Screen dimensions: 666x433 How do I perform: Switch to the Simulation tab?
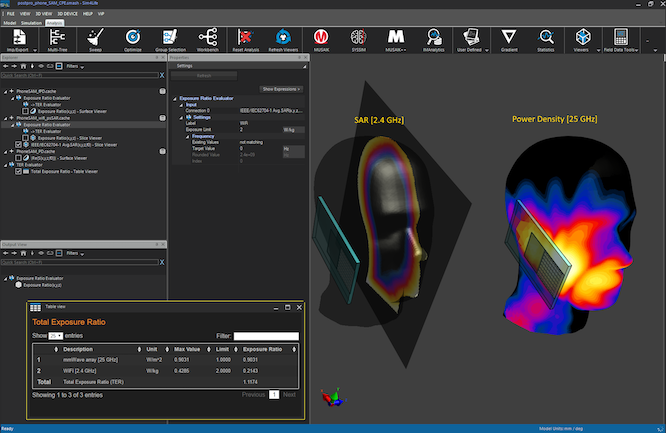[x=31, y=22]
